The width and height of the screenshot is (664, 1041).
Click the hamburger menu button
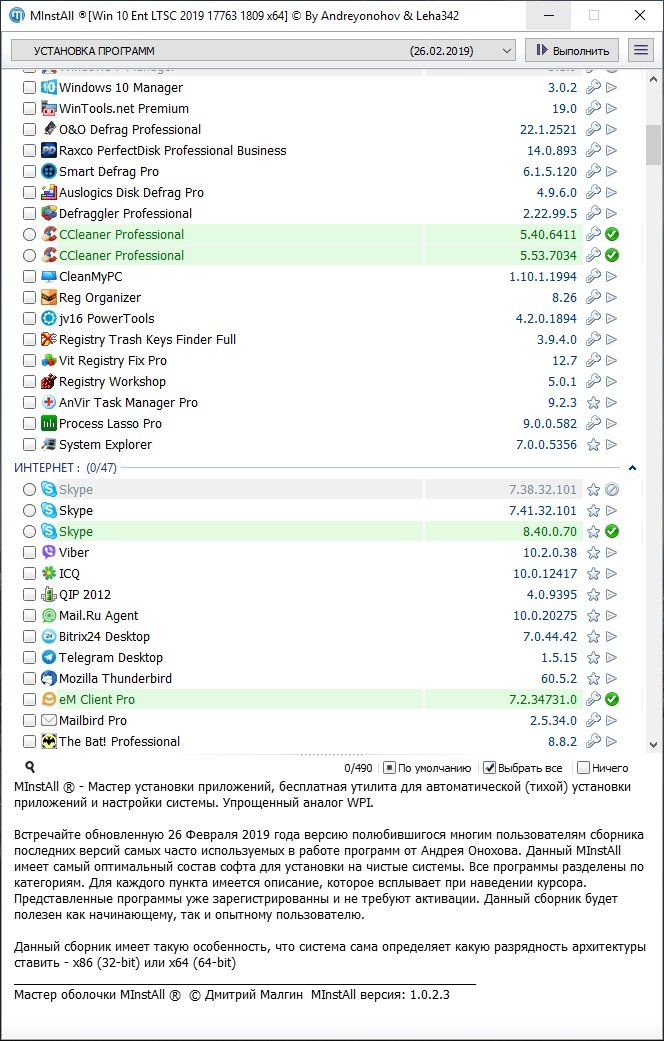coord(640,50)
